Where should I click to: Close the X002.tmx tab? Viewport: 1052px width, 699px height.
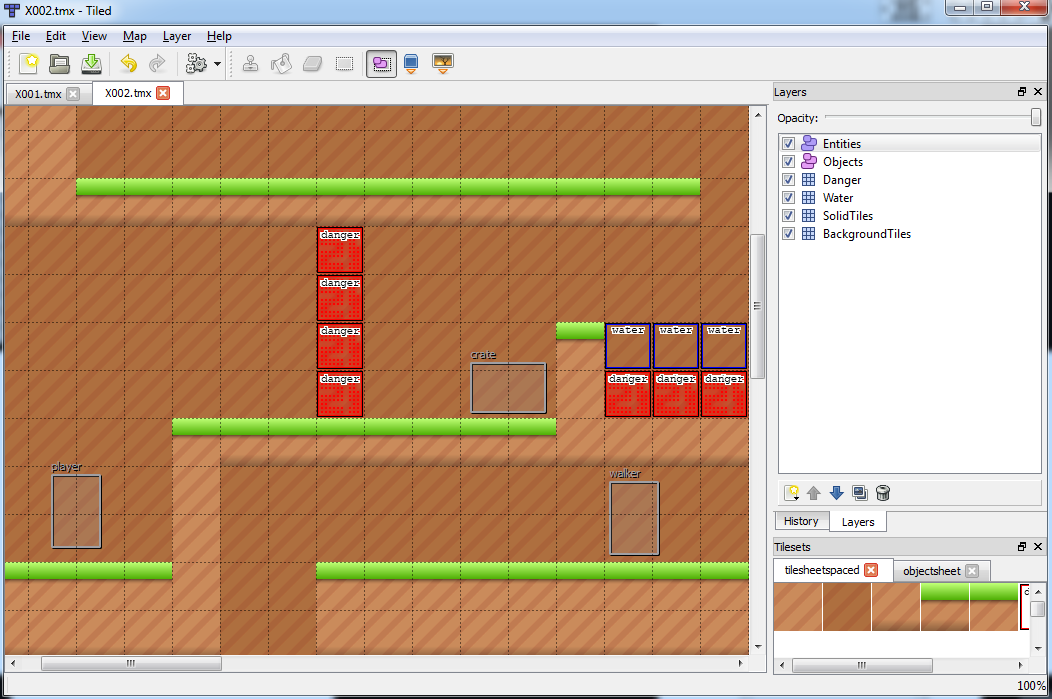coord(163,93)
